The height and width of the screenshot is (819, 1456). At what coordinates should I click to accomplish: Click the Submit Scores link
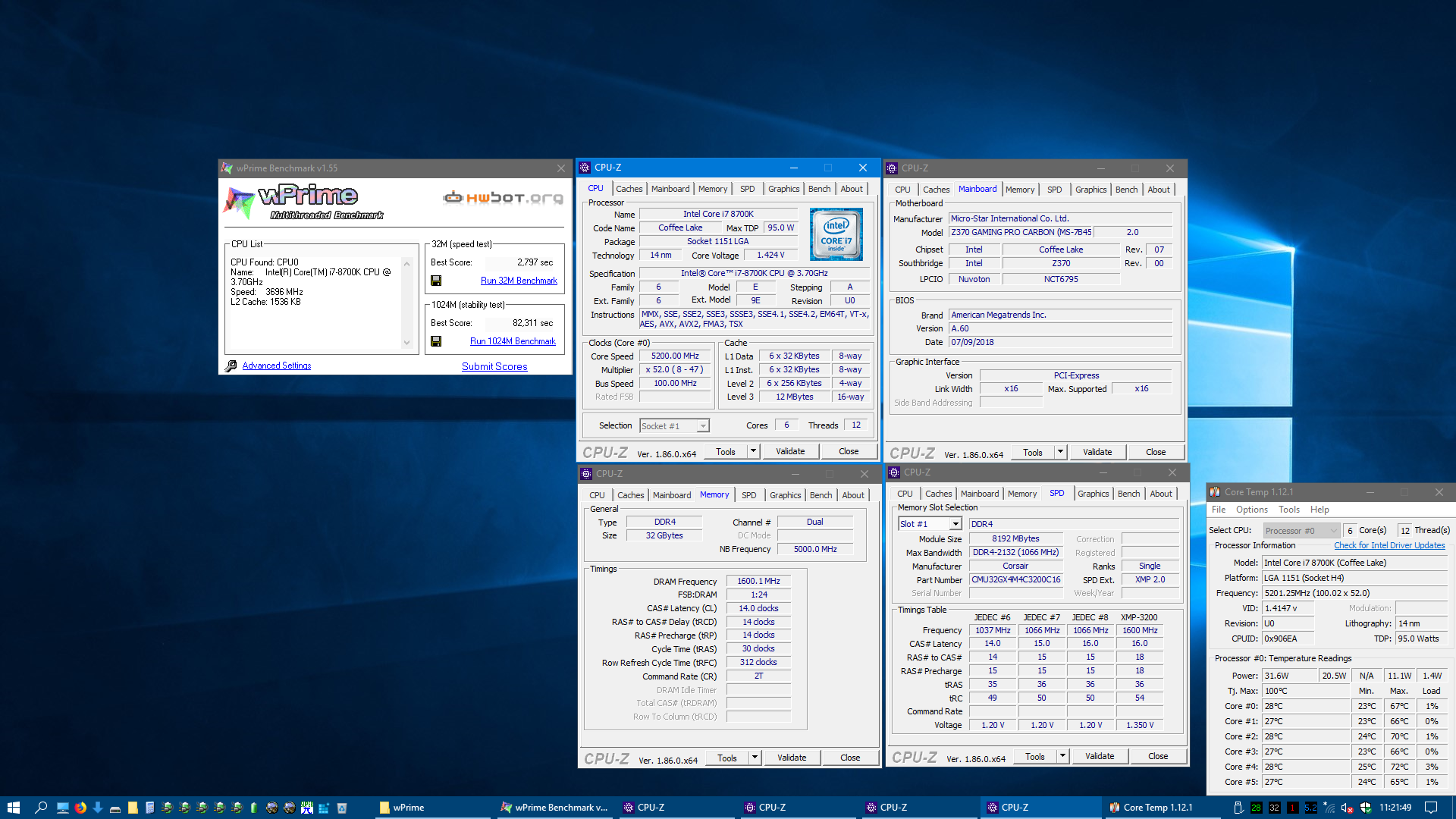coord(494,366)
